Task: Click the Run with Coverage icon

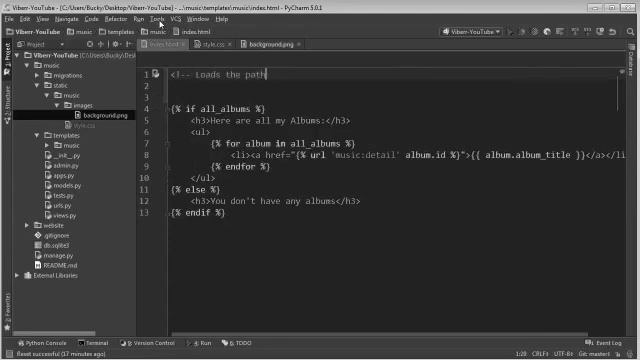Action: pyautogui.click(x=534, y=31)
